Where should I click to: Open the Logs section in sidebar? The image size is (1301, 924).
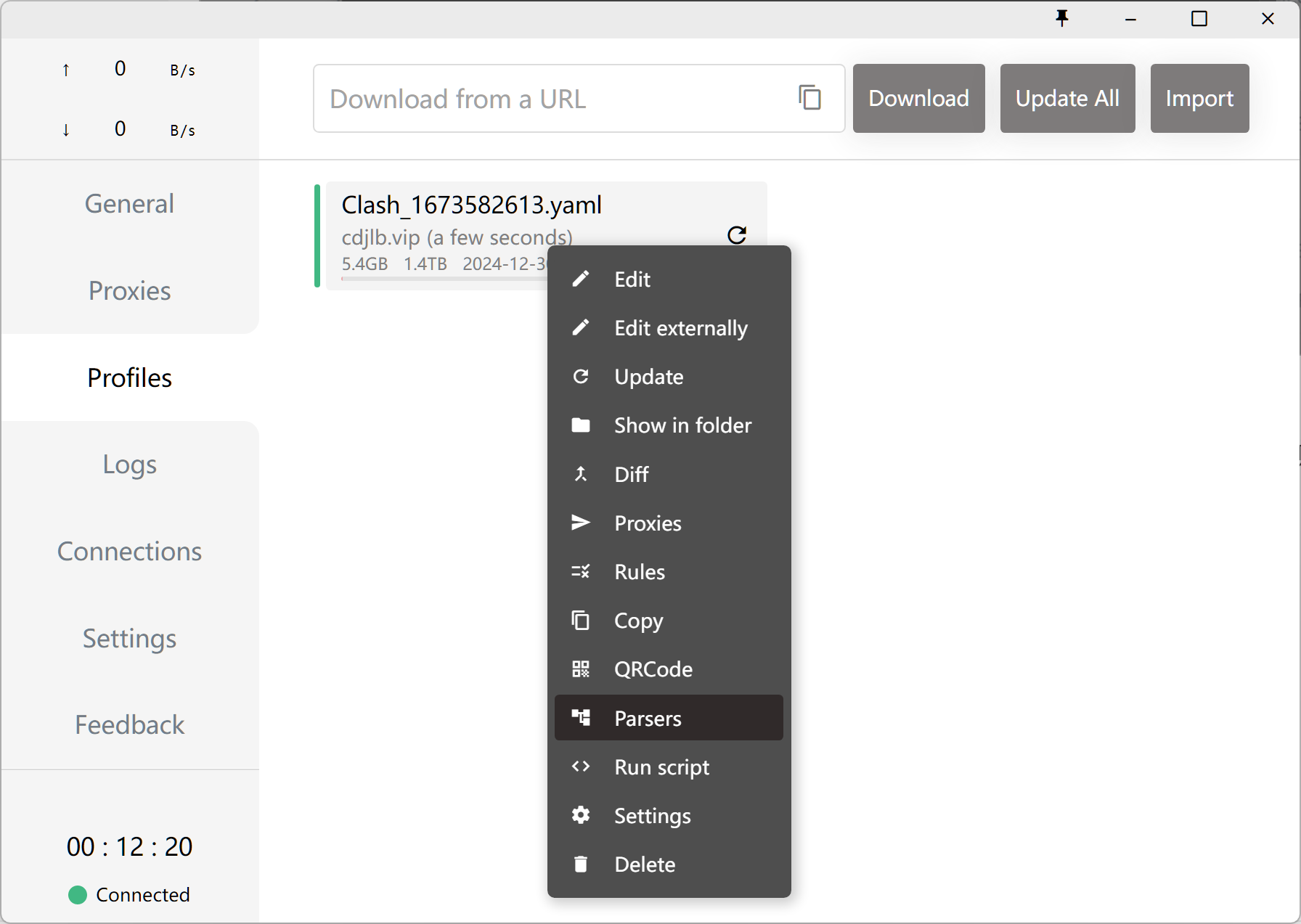(x=130, y=465)
